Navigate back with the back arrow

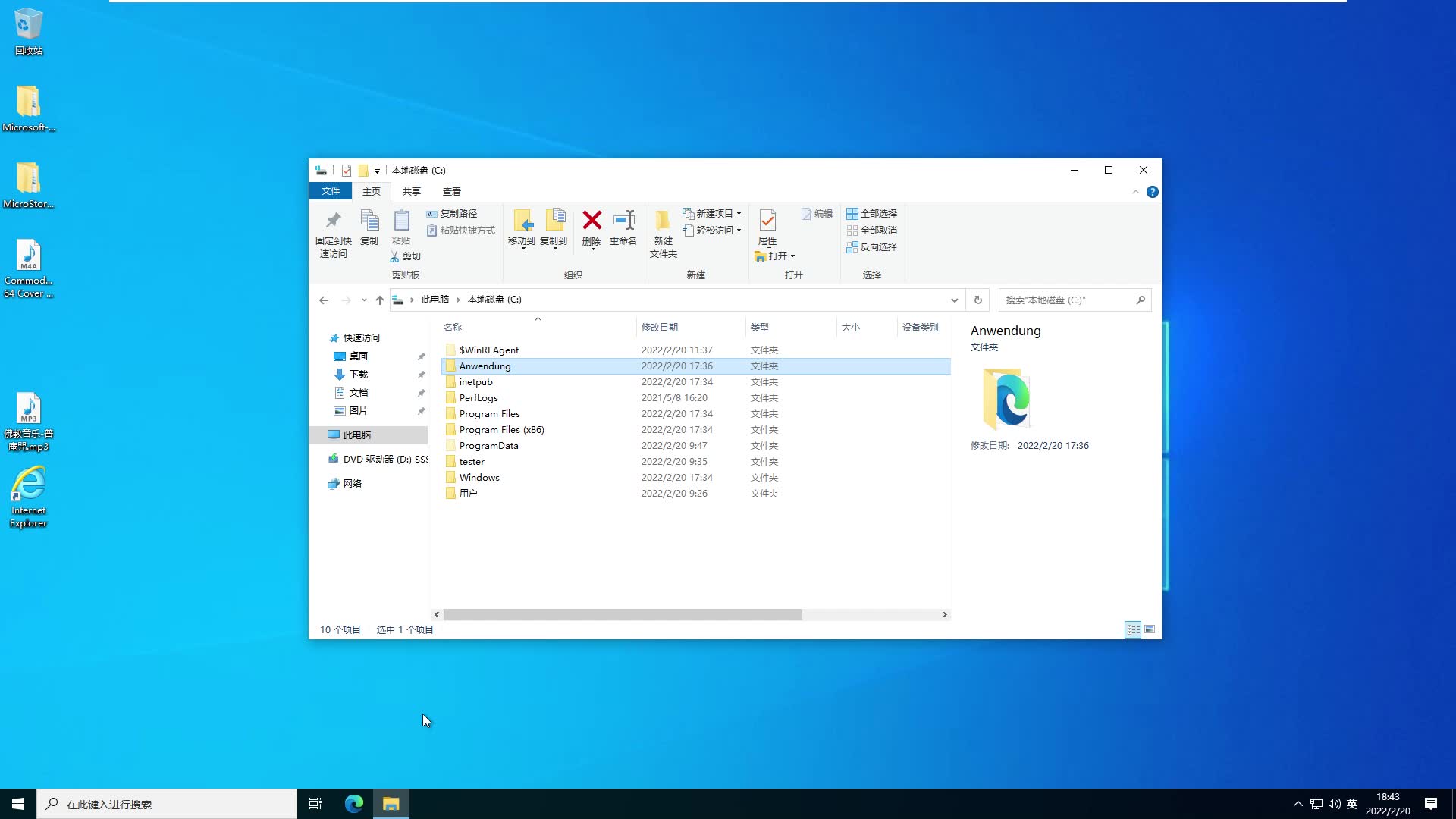(324, 300)
